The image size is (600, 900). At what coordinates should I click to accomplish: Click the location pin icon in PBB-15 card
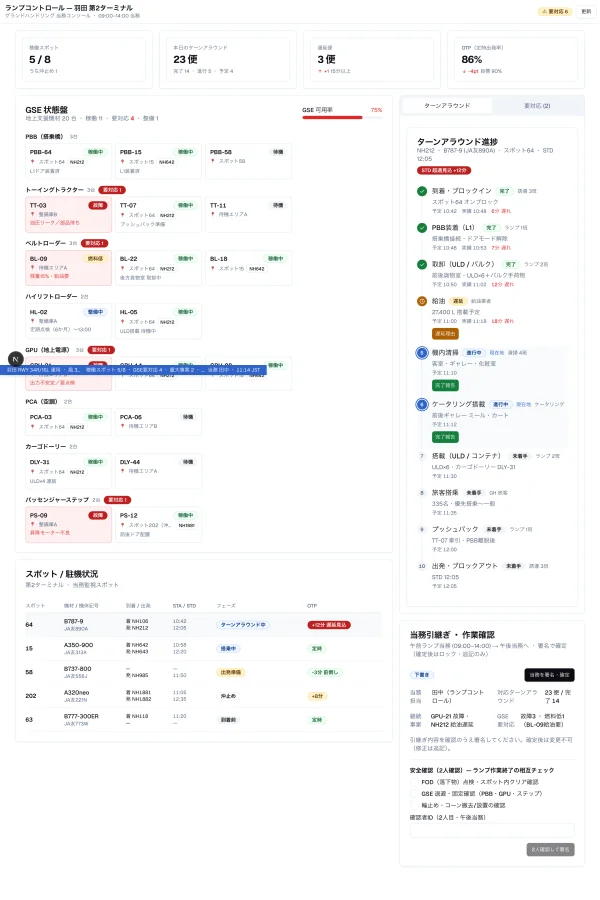[122, 162]
